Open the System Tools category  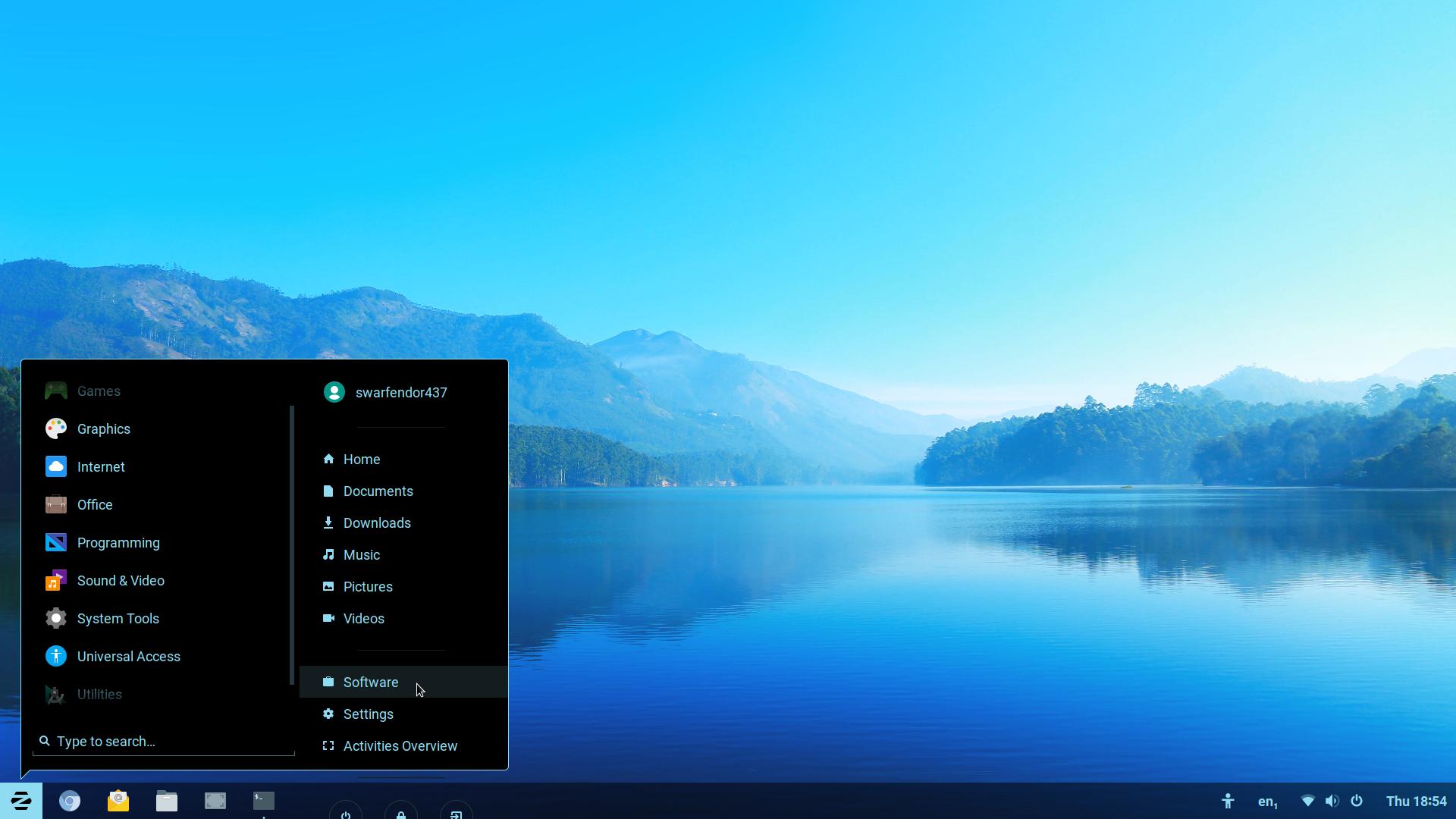click(x=118, y=618)
